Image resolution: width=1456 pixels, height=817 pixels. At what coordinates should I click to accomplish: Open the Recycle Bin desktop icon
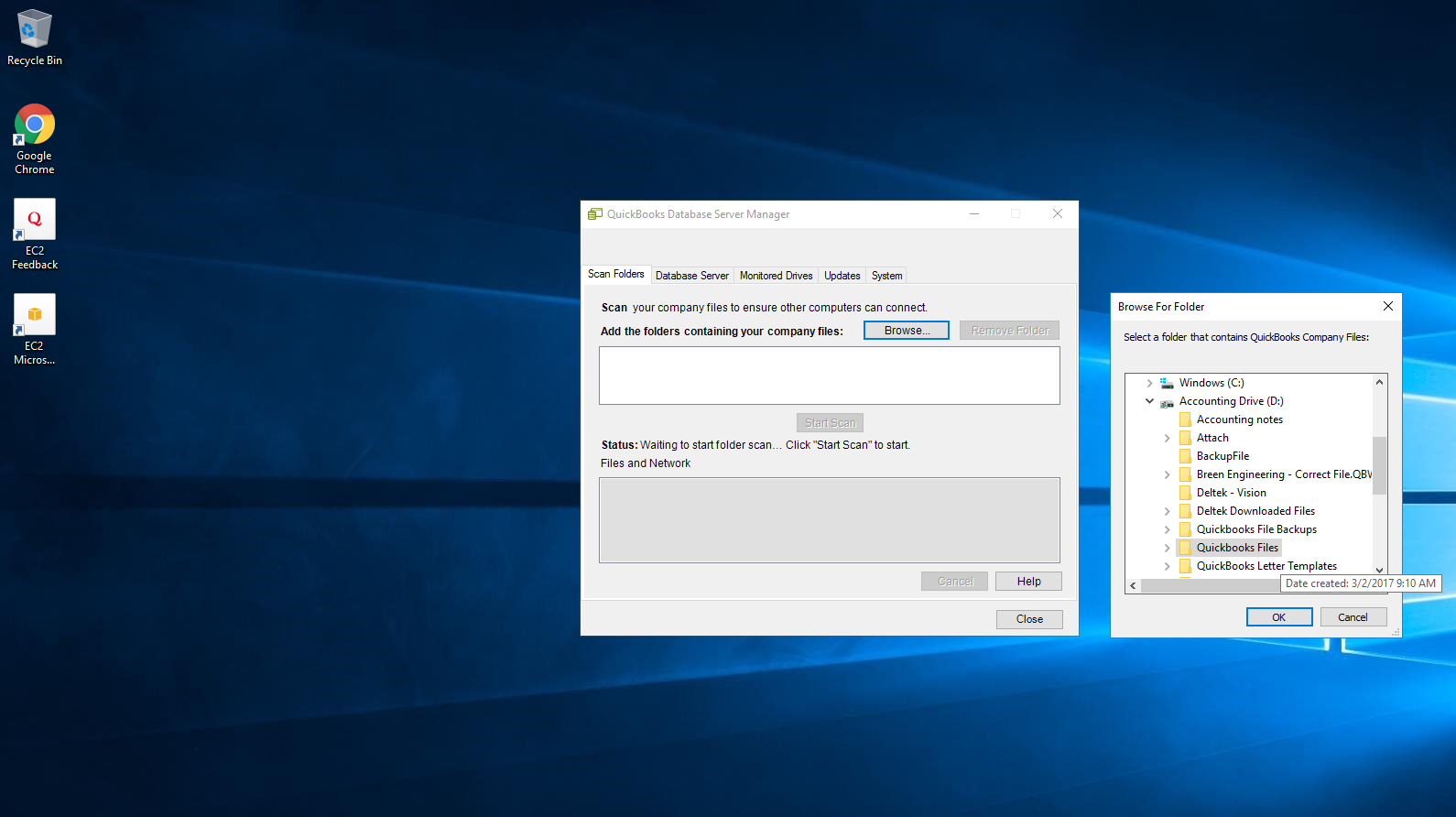click(x=35, y=38)
